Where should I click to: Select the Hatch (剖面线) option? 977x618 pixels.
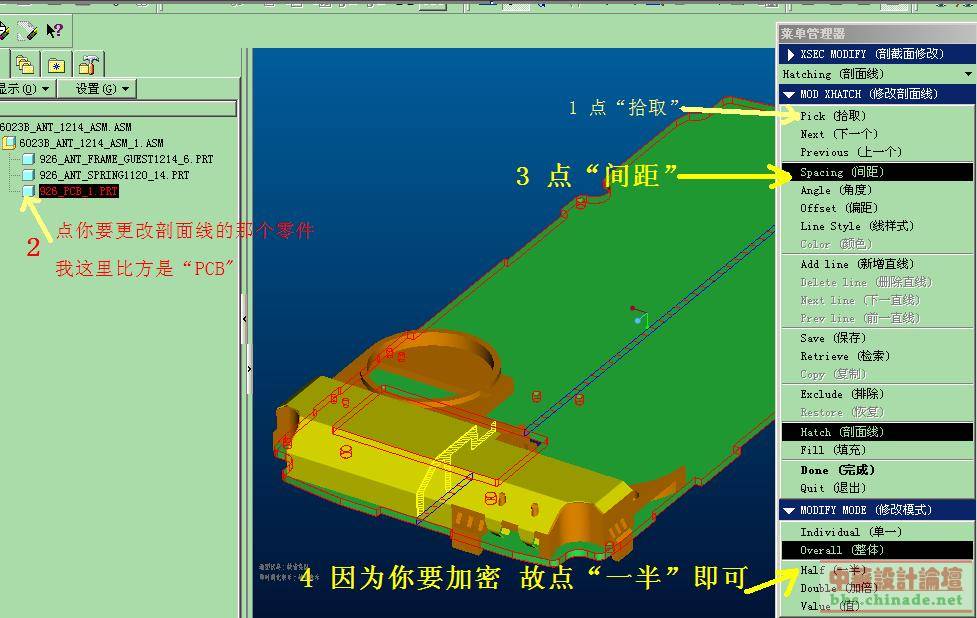tap(877, 432)
